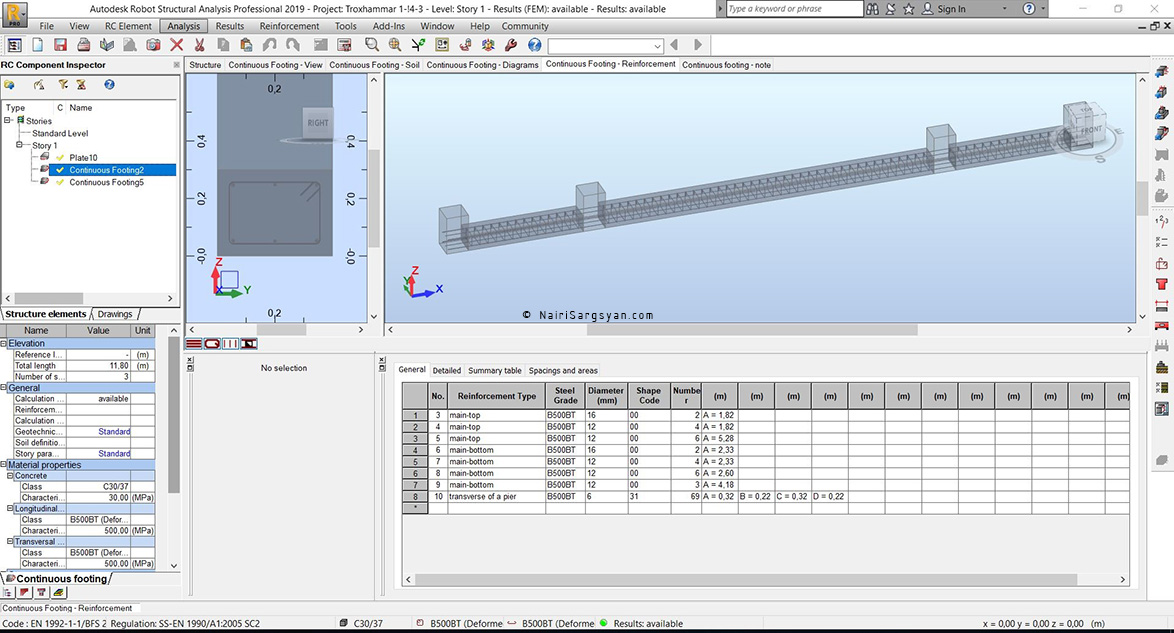Open the Summary table tab

click(495, 370)
